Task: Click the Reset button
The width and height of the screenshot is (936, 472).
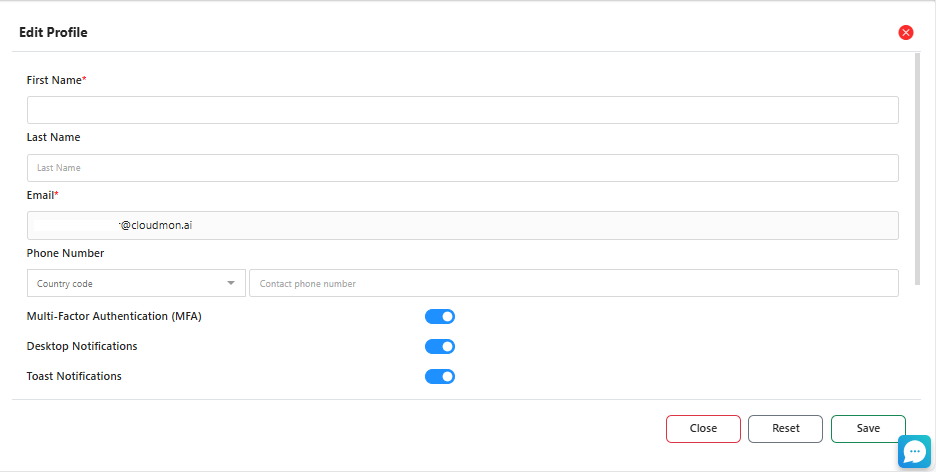Action: tap(785, 429)
